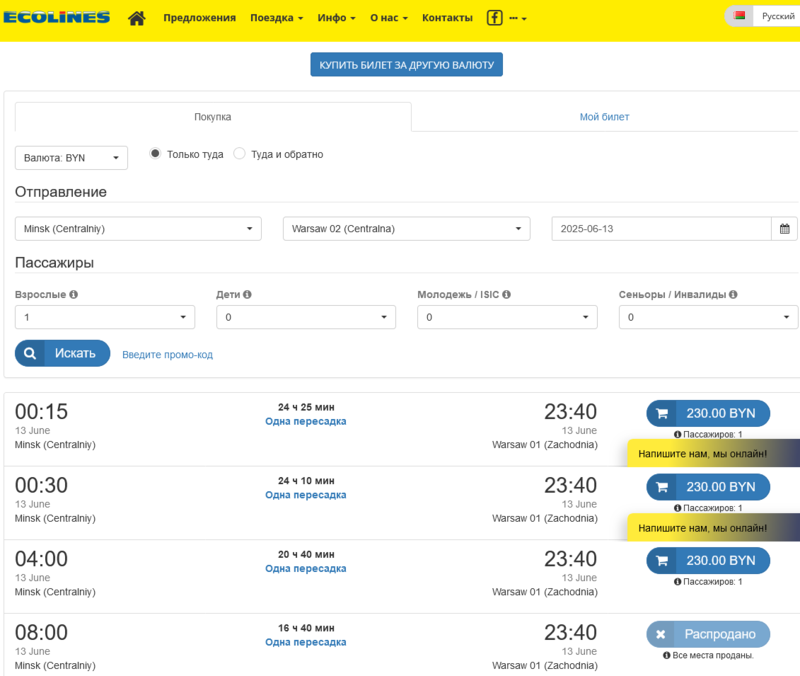Click info icon next to Сеньоры / Инвалиды
This screenshot has width=800, height=676.
[x=733, y=295]
